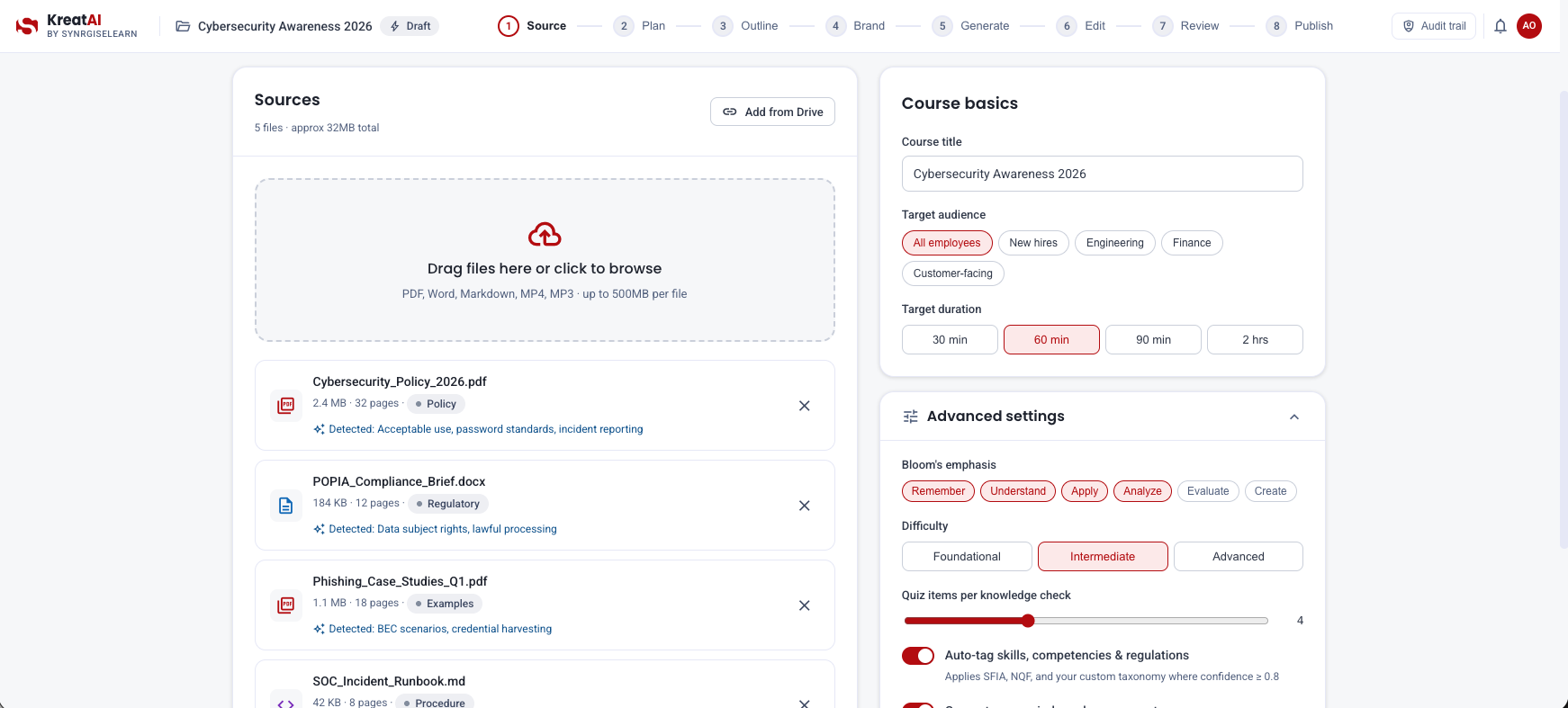Choose 60 min target duration
Viewport: 1568px width, 708px height.
pos(1051,340)
